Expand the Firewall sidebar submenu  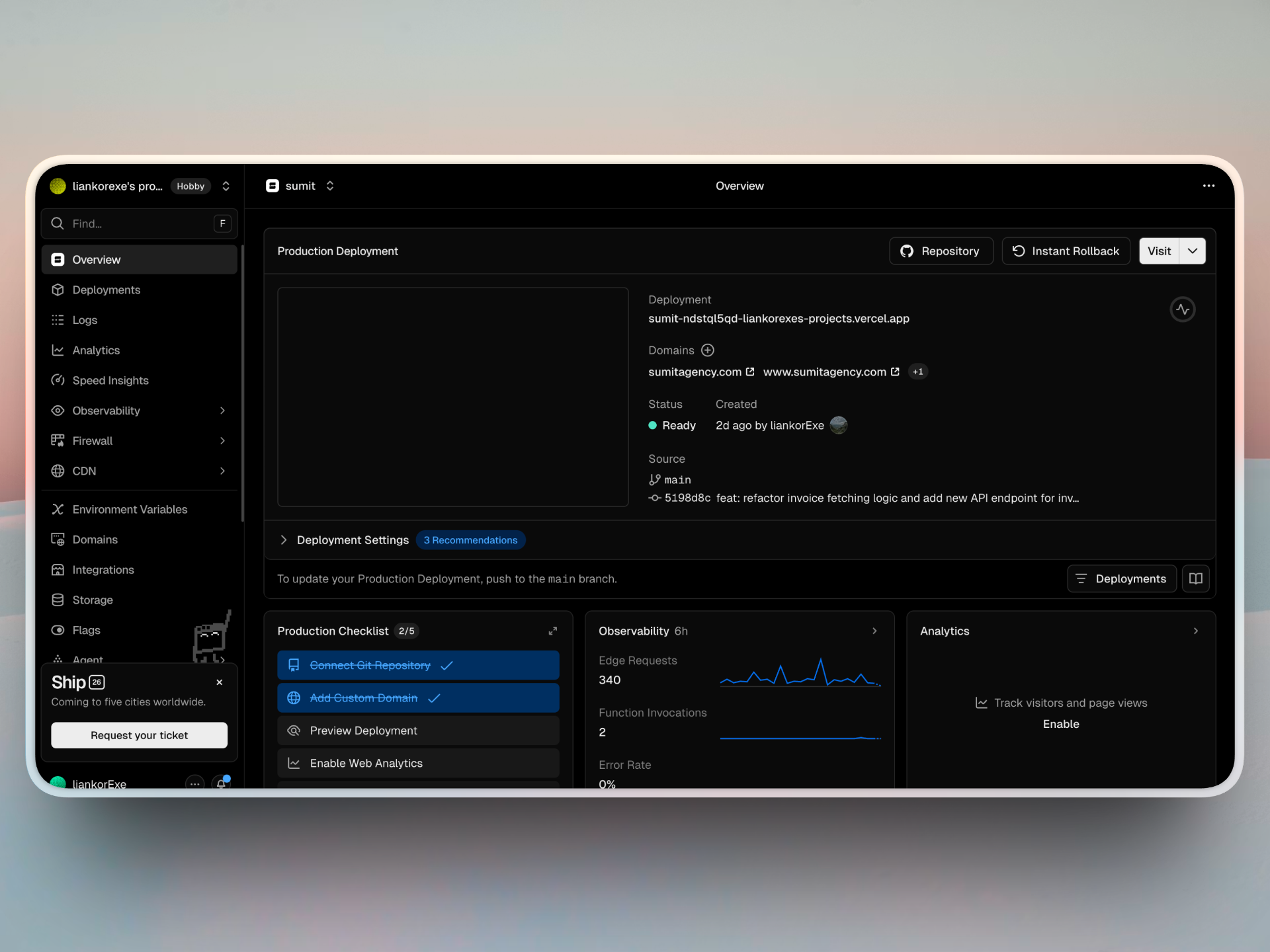pos(223,441)
